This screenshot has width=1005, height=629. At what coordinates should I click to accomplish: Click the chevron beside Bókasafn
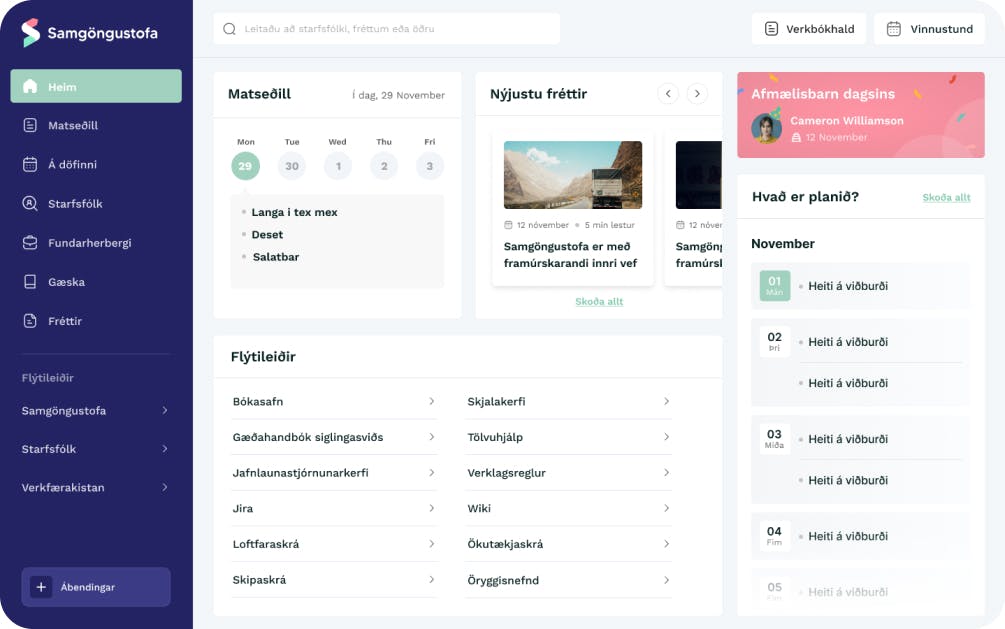431,401
